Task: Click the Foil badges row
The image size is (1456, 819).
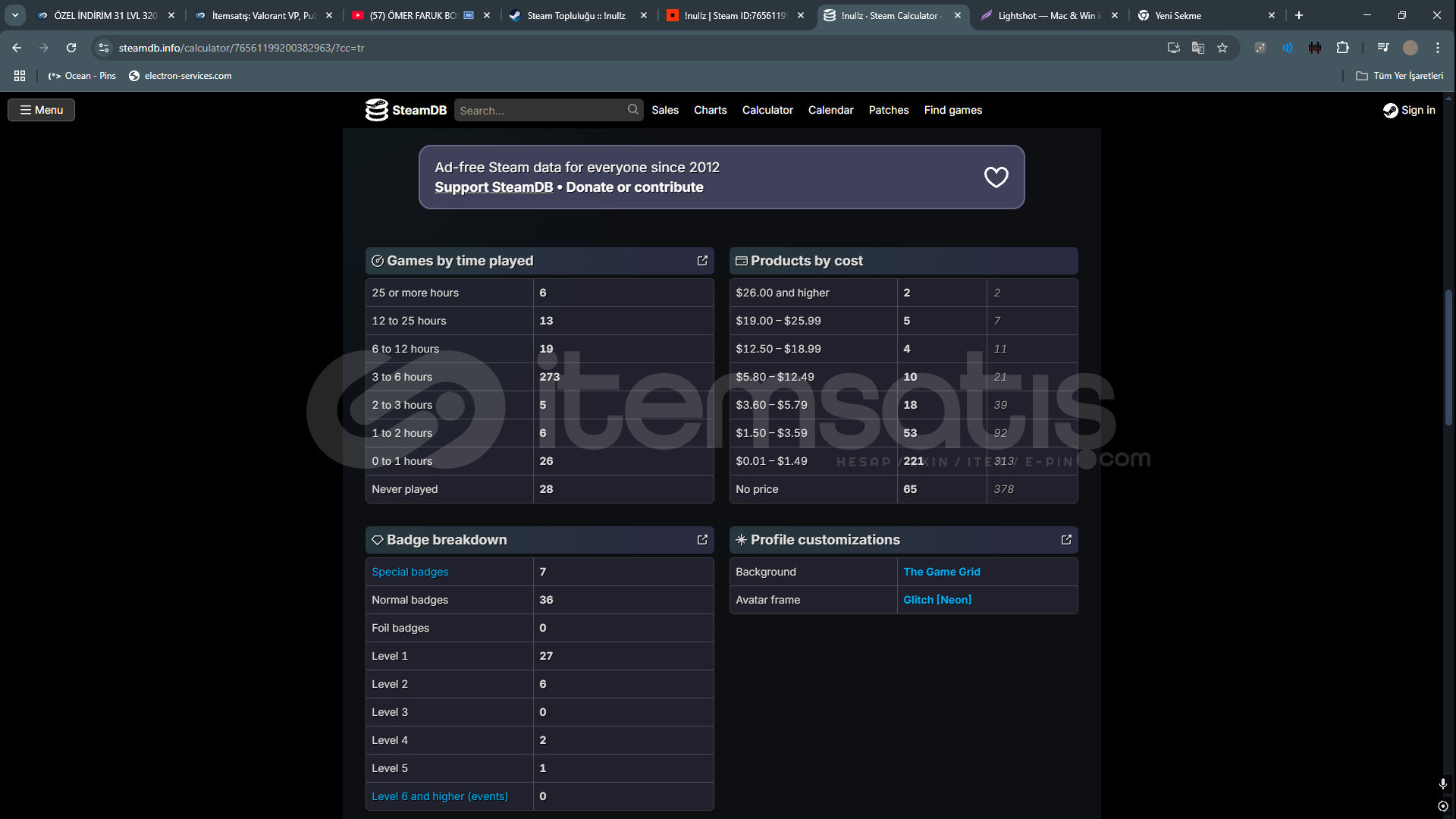Action: tap(539, 628)
